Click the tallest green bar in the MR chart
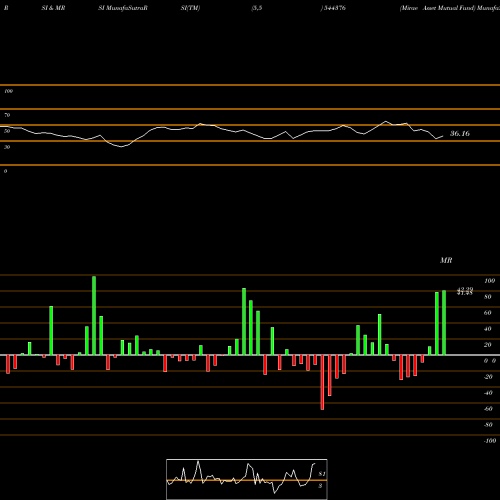The image size is (500, 500). coord(94,315)
